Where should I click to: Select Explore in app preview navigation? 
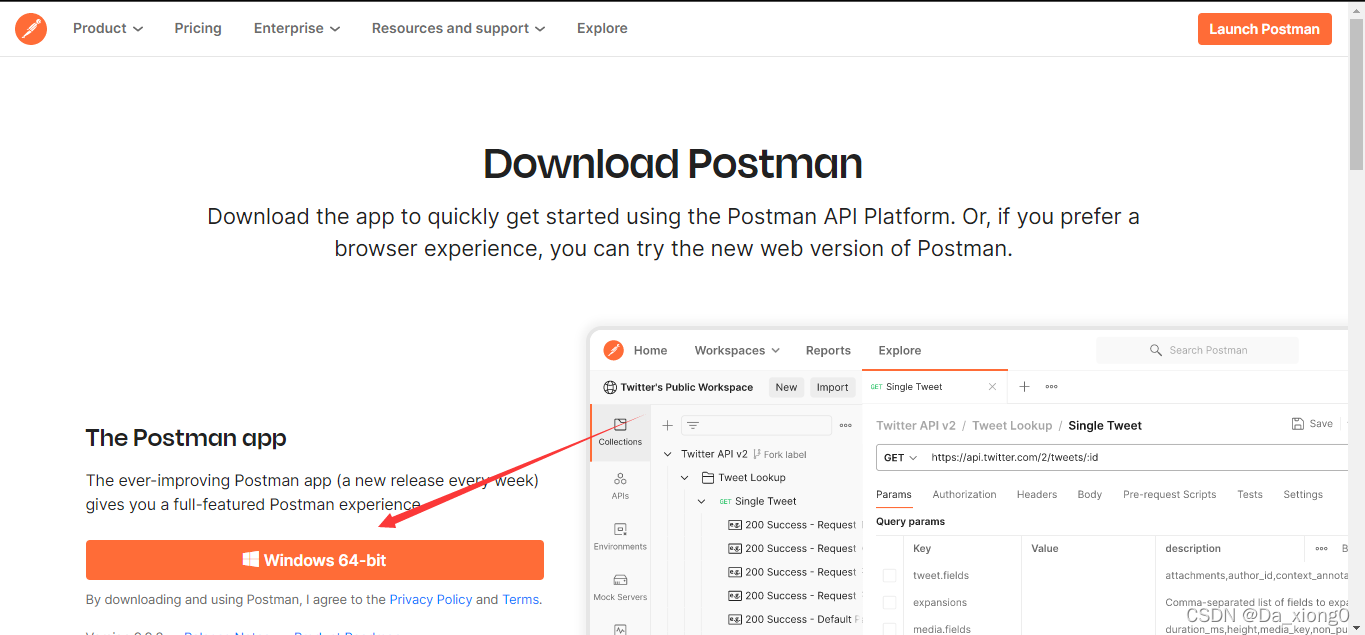[x=900, y=350]
